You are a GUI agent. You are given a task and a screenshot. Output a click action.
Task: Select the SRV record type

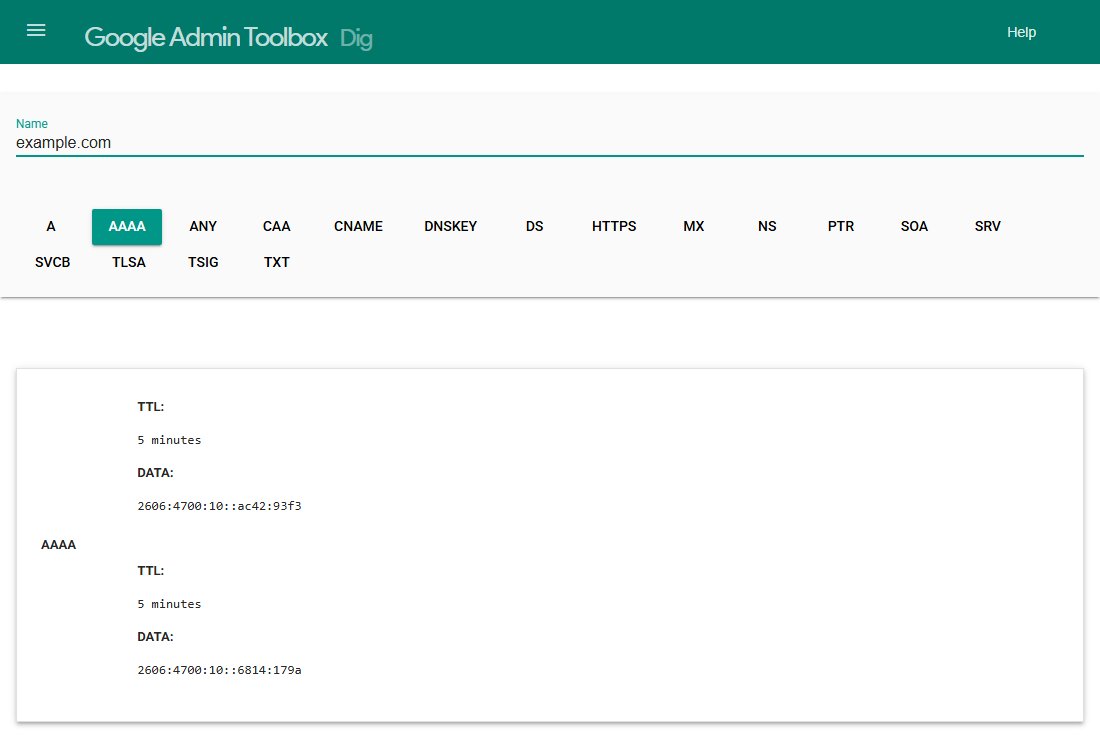(988, 227)
